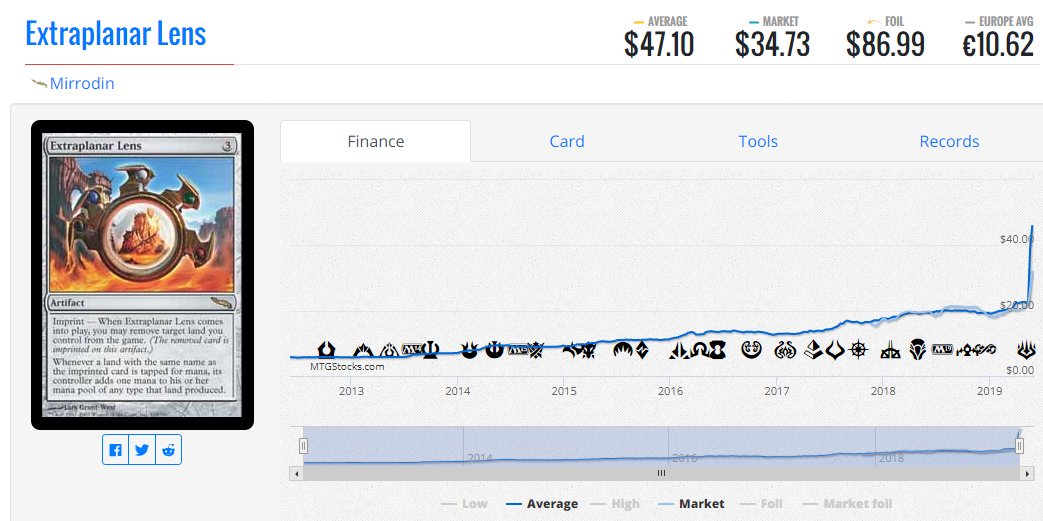1043x521 pixels.
Task: Click the navigator scrollbar right arrow
Action: tap(1024, 473)
